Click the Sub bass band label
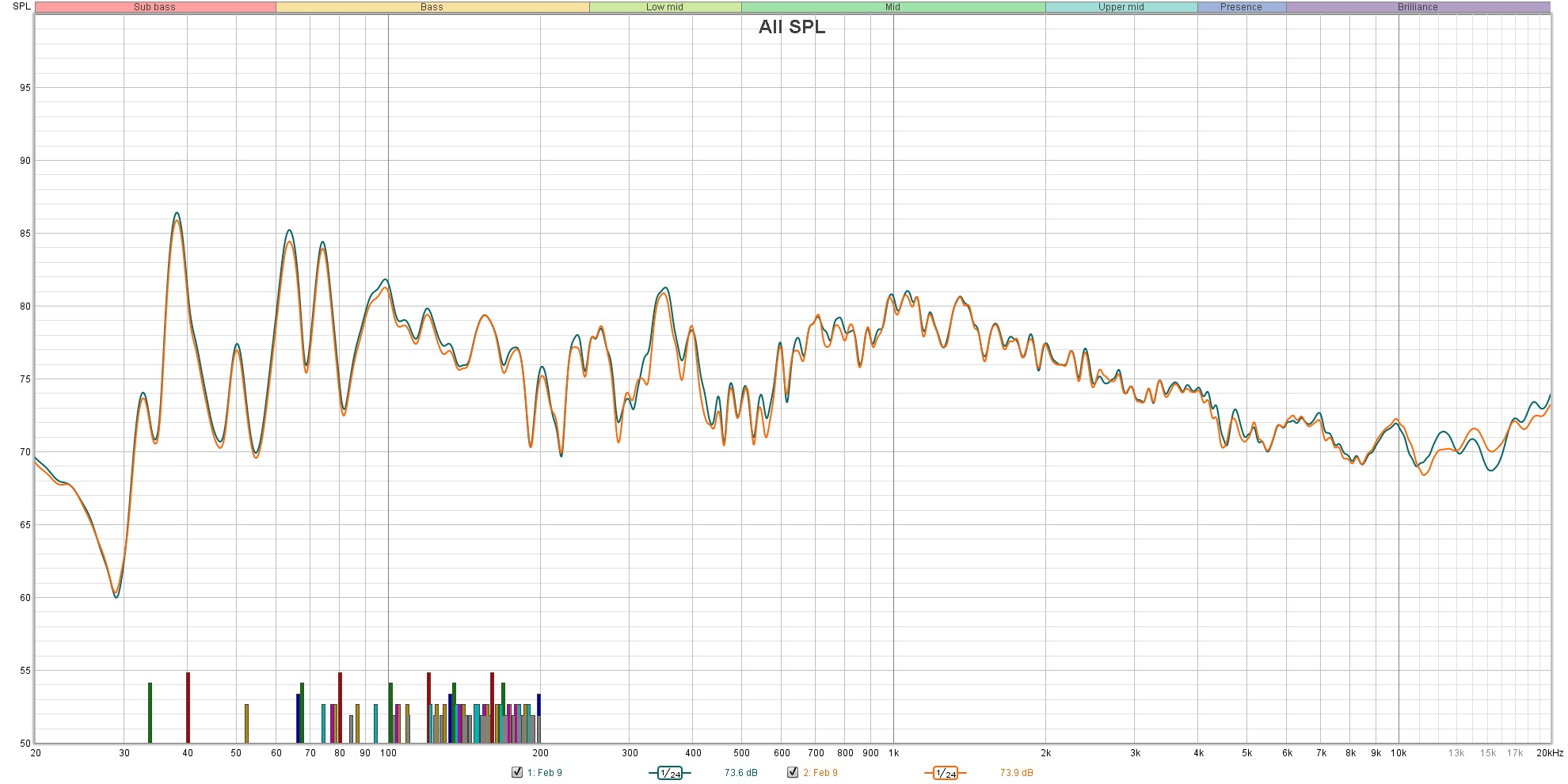1568x784 pixels. (155, 7)
